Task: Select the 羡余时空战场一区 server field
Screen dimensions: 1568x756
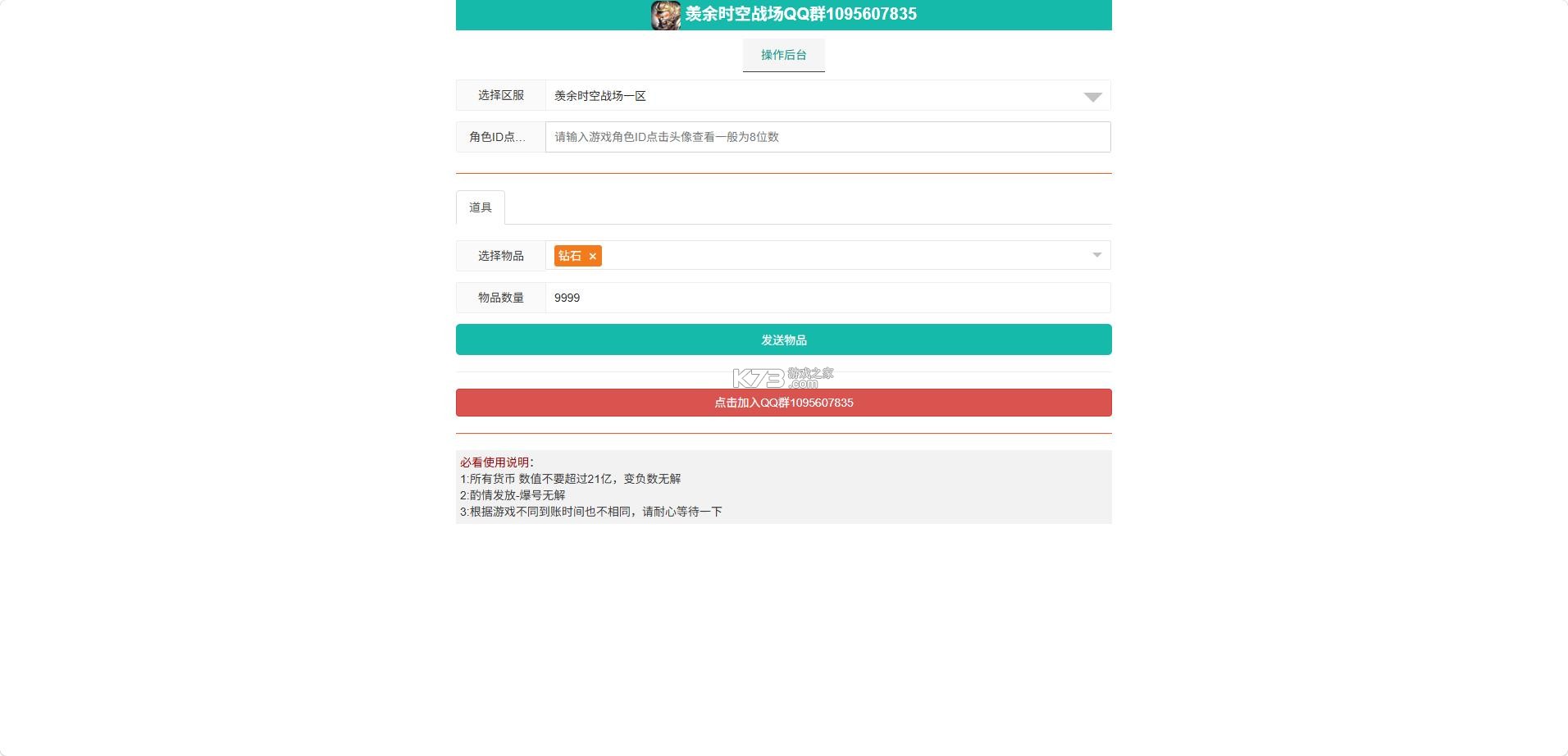Action: [828, 96]
